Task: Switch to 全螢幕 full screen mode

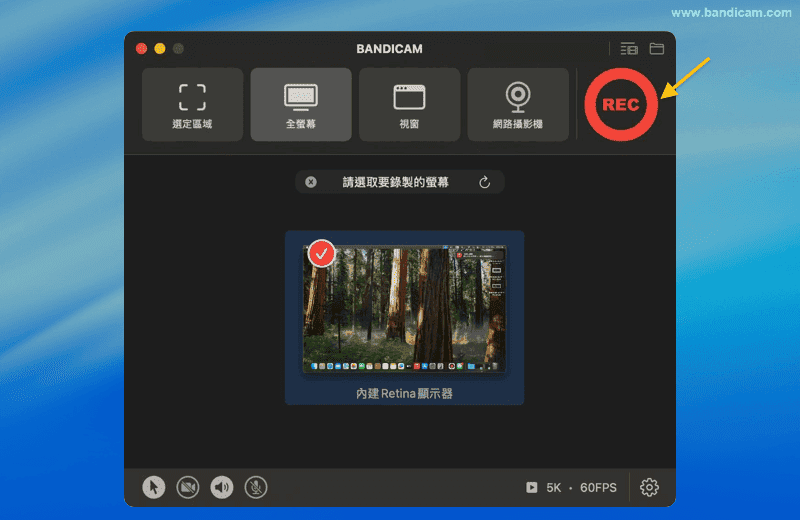Action: (301, 105)
